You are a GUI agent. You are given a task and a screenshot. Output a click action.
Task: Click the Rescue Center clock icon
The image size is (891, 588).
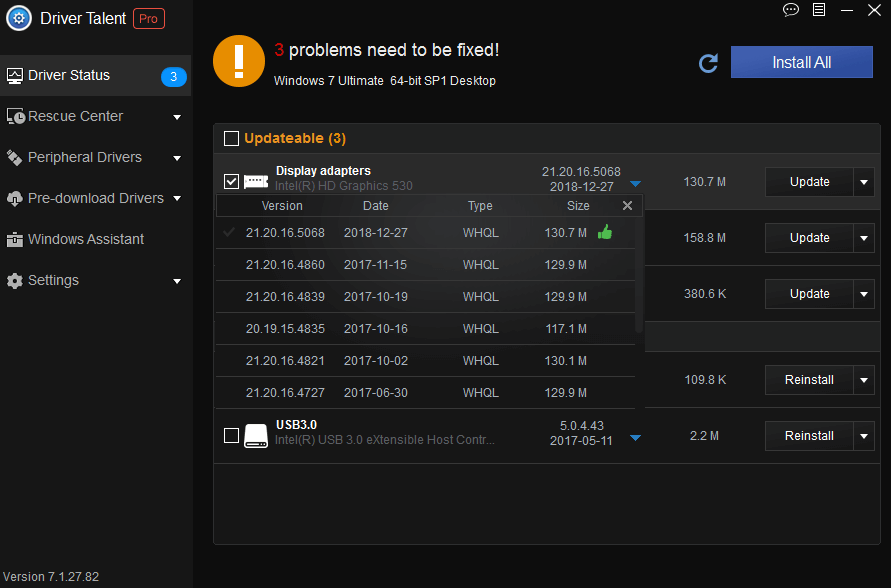(15, 116)
